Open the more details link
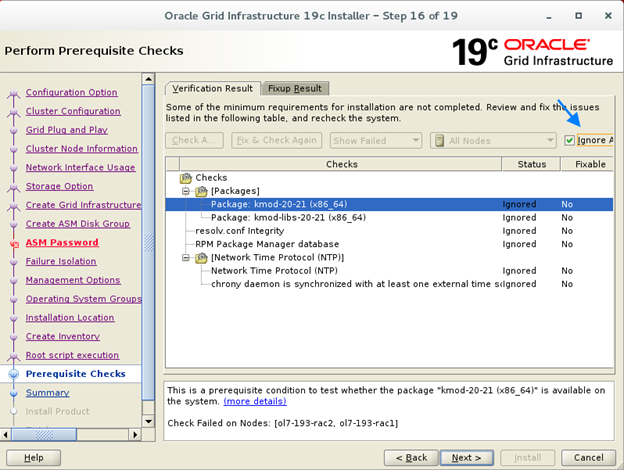The width and height of the screenshot is (624, 470). tap(255, 401)
